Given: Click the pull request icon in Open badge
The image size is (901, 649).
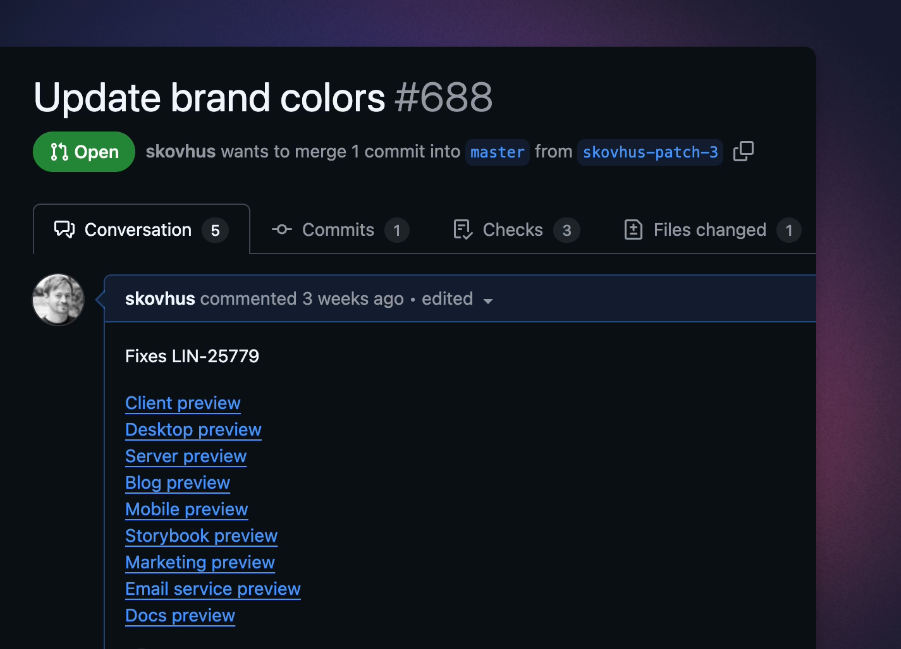Looking at the screenshot, I should (x=59, y=152).
